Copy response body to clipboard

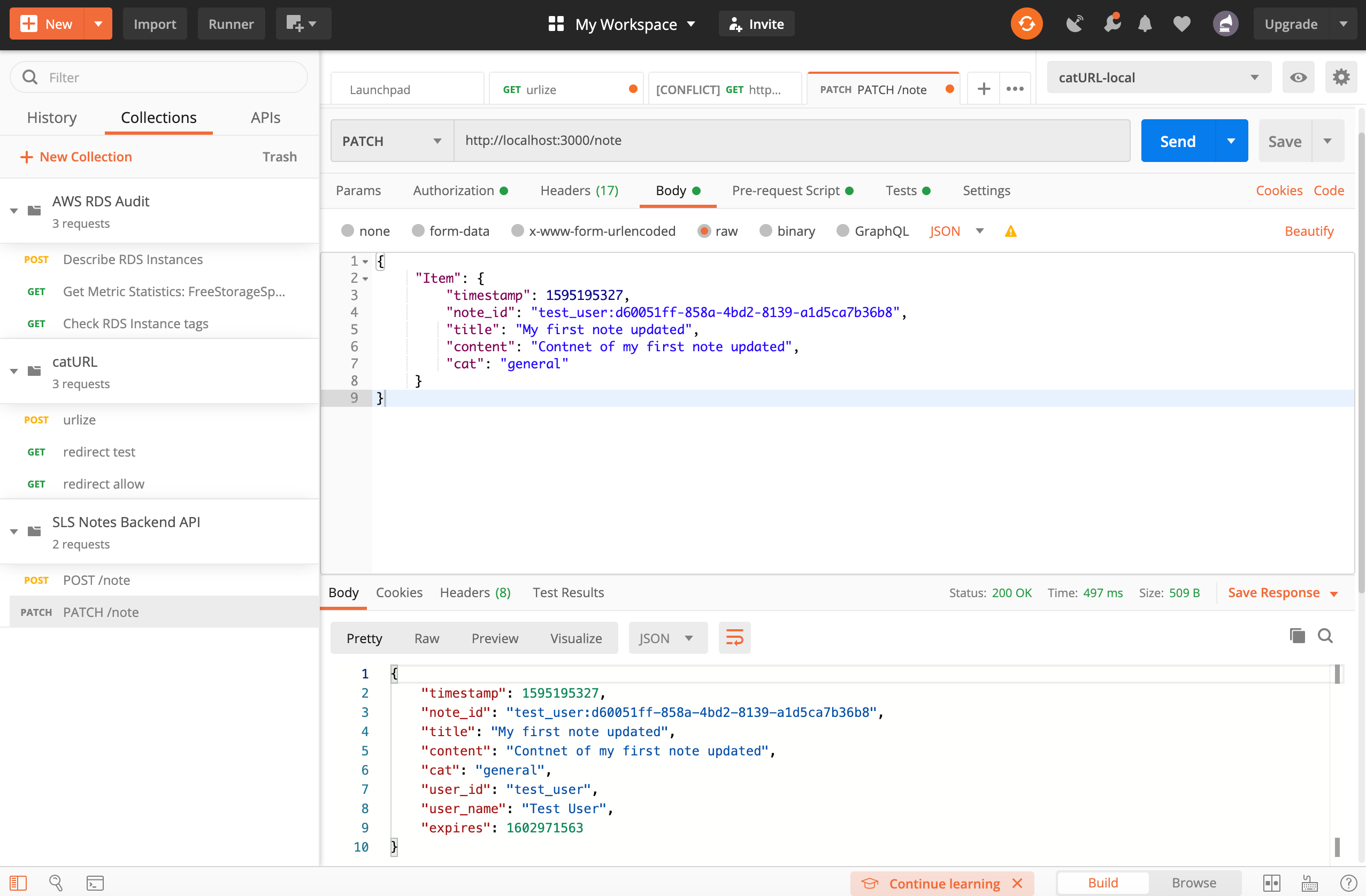(x=1296, y=636)
